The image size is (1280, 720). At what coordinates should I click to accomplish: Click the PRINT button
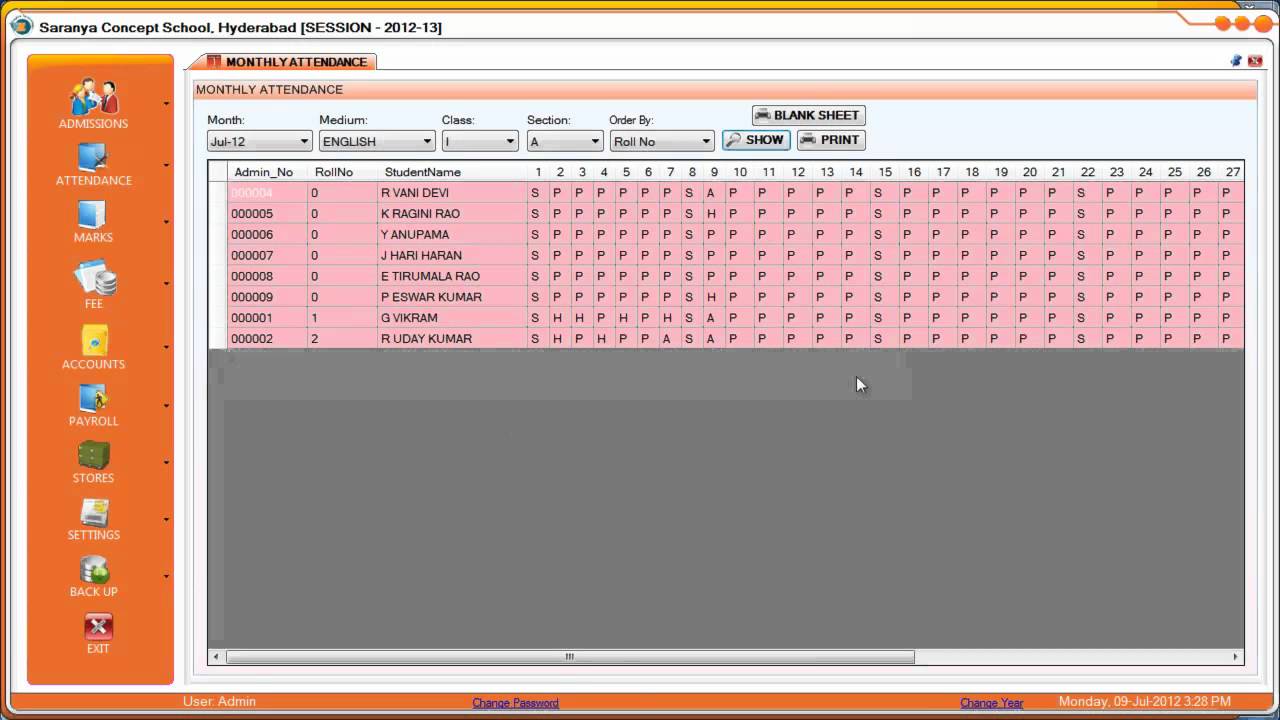tap(830, 140)
